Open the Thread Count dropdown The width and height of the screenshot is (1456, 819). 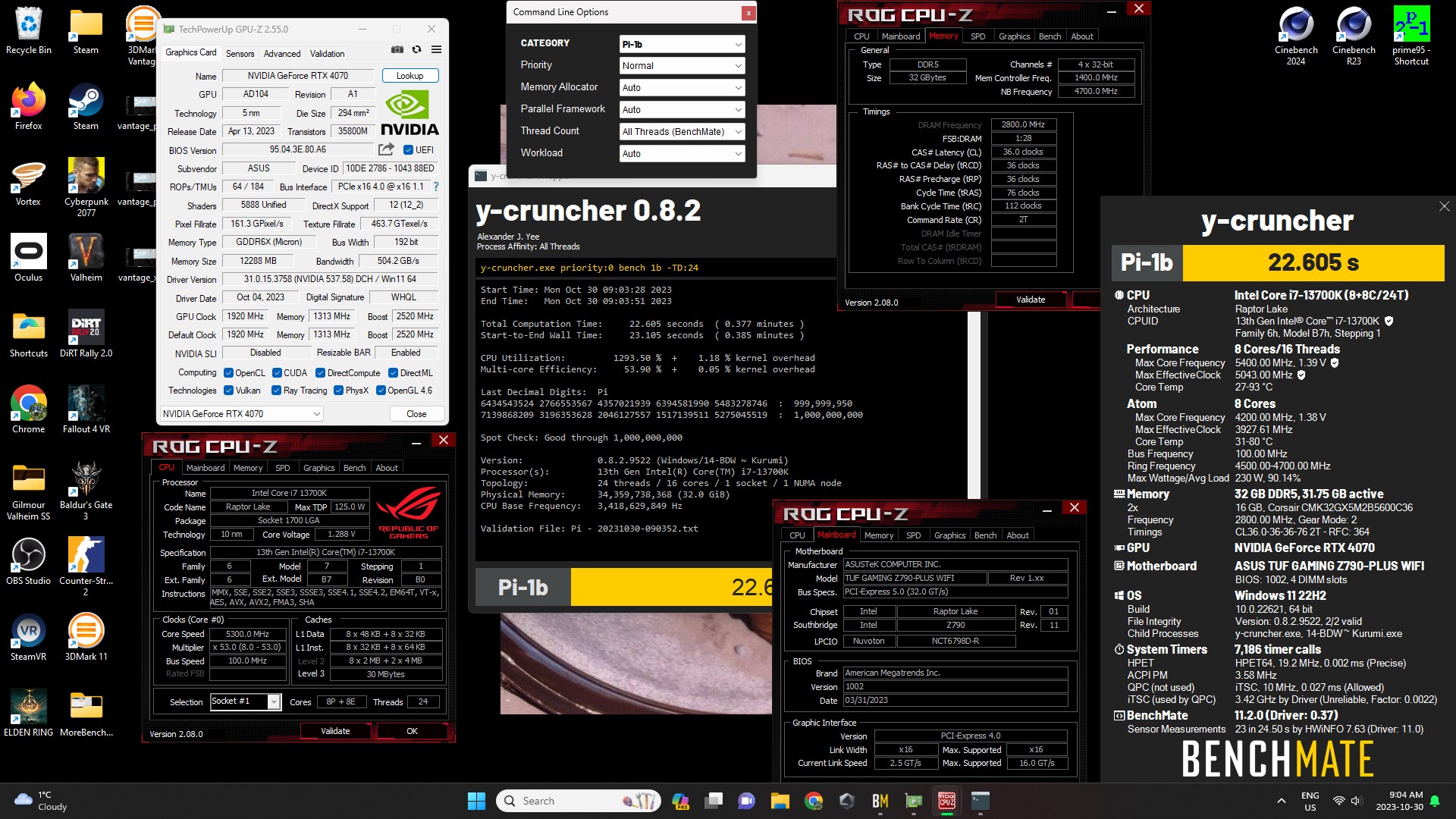pyautogui.click(x=682, y=132)
